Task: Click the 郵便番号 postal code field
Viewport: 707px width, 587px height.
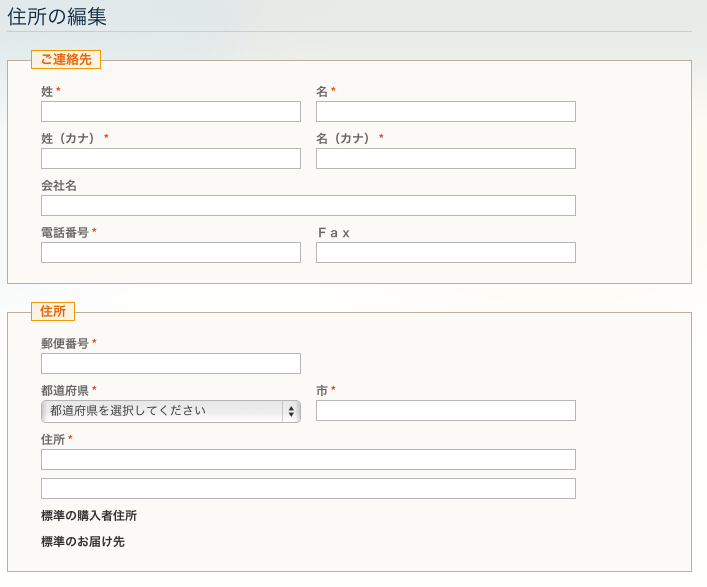Action: coord(170,363)
